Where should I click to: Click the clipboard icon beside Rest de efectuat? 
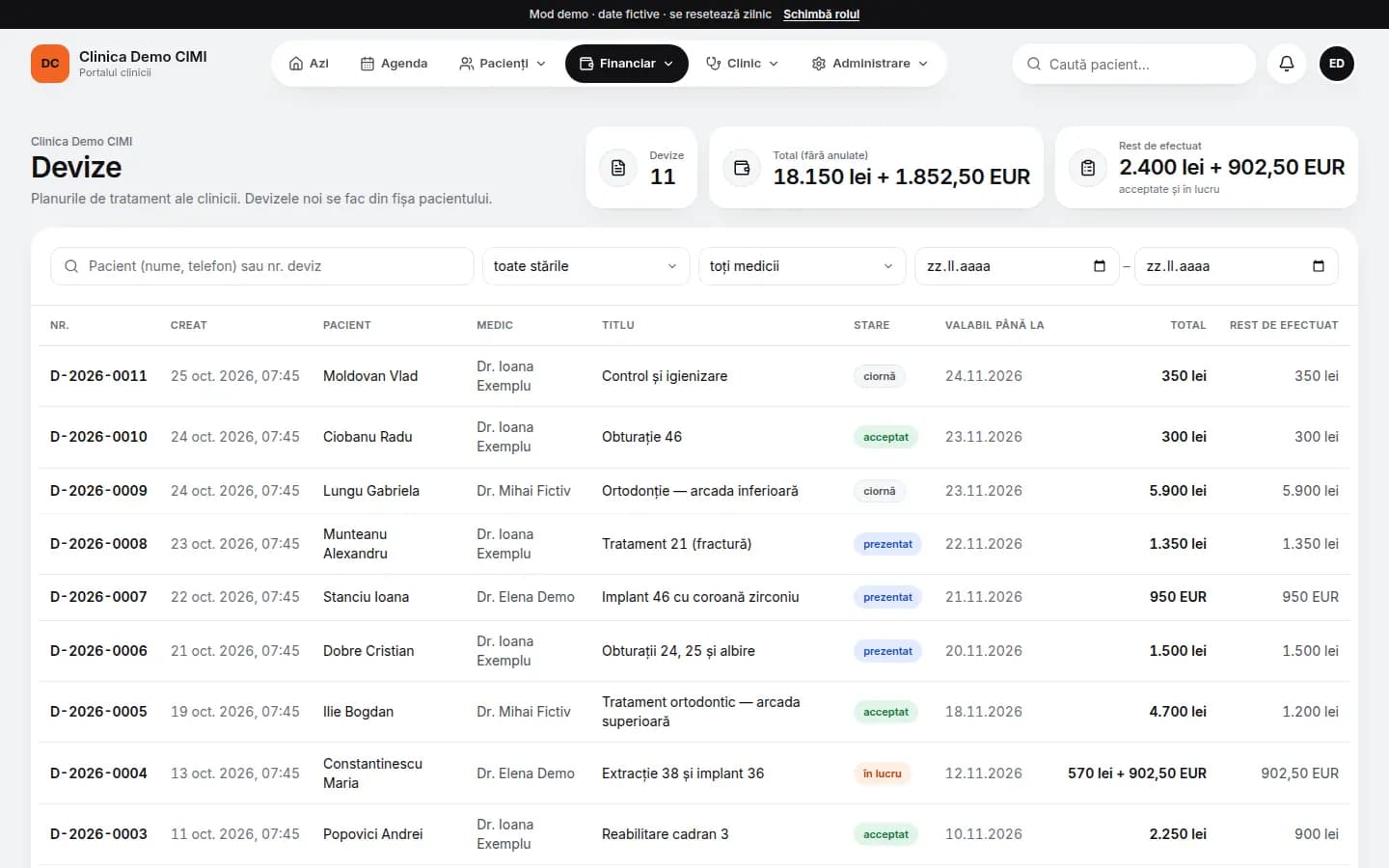tap(1087, 168)
